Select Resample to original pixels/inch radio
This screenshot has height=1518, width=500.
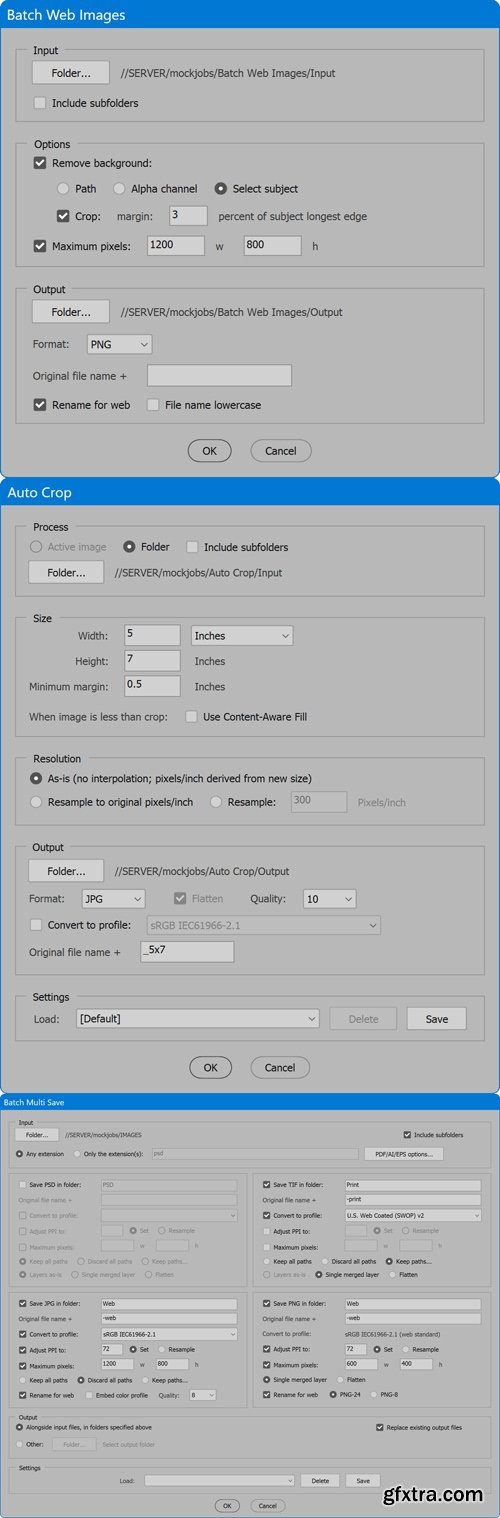tap(37, 802)
